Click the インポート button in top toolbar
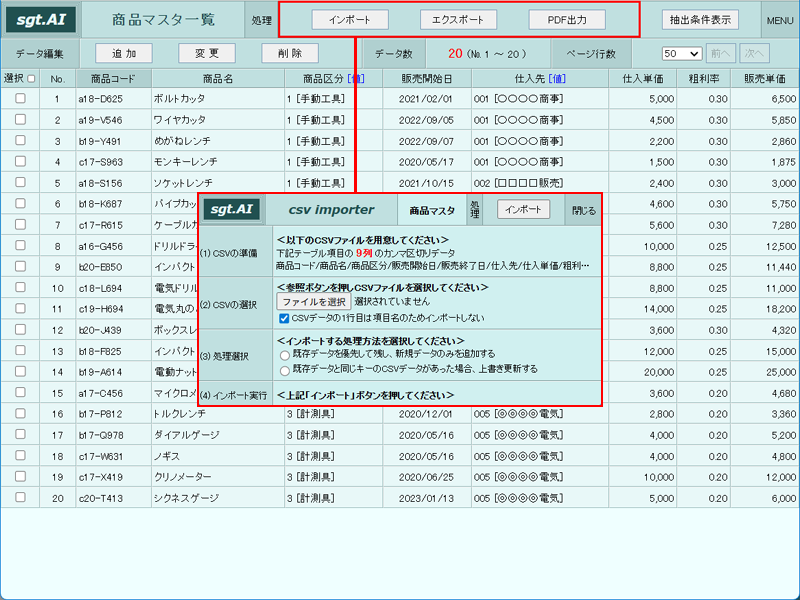The width and height of the screenshot is (800, 600). tap(350, 20)
